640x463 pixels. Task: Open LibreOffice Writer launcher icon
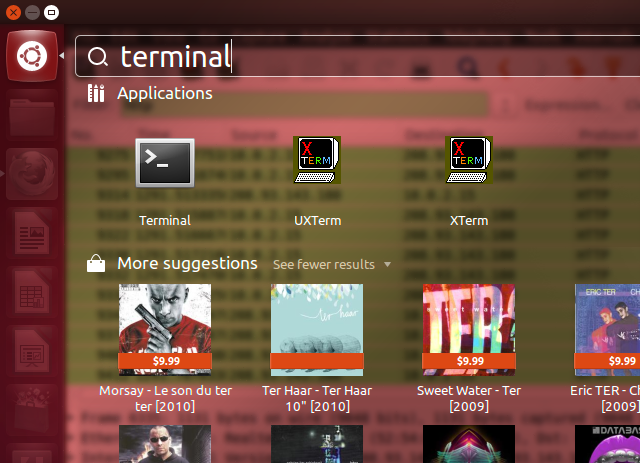[32, 233]
